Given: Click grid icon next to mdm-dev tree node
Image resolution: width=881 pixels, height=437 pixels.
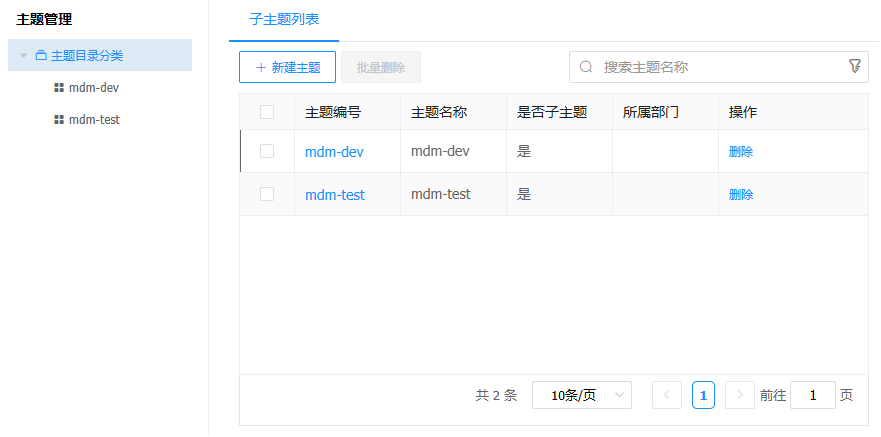Looking at the screenshot, I should (58, 88).
